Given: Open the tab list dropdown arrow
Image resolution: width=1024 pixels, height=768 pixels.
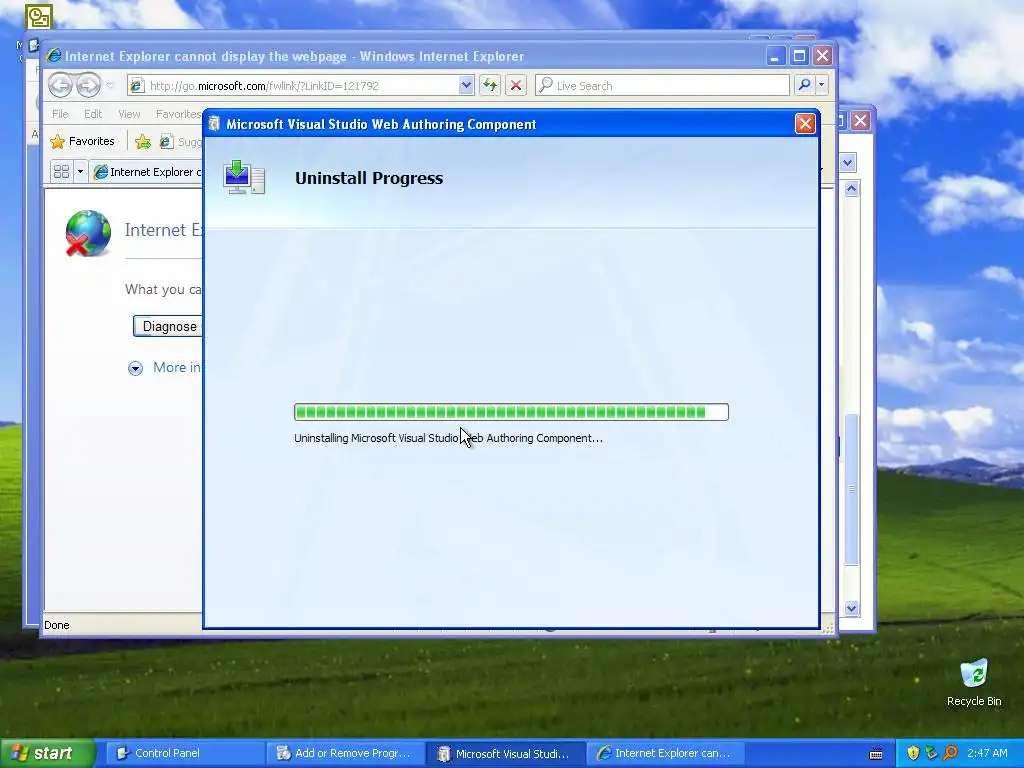Looking at the screenshot, I should 80,172.
